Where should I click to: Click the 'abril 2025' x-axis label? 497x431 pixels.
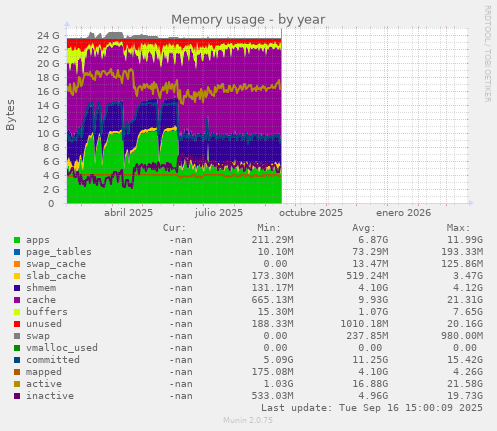click(128, 213)
